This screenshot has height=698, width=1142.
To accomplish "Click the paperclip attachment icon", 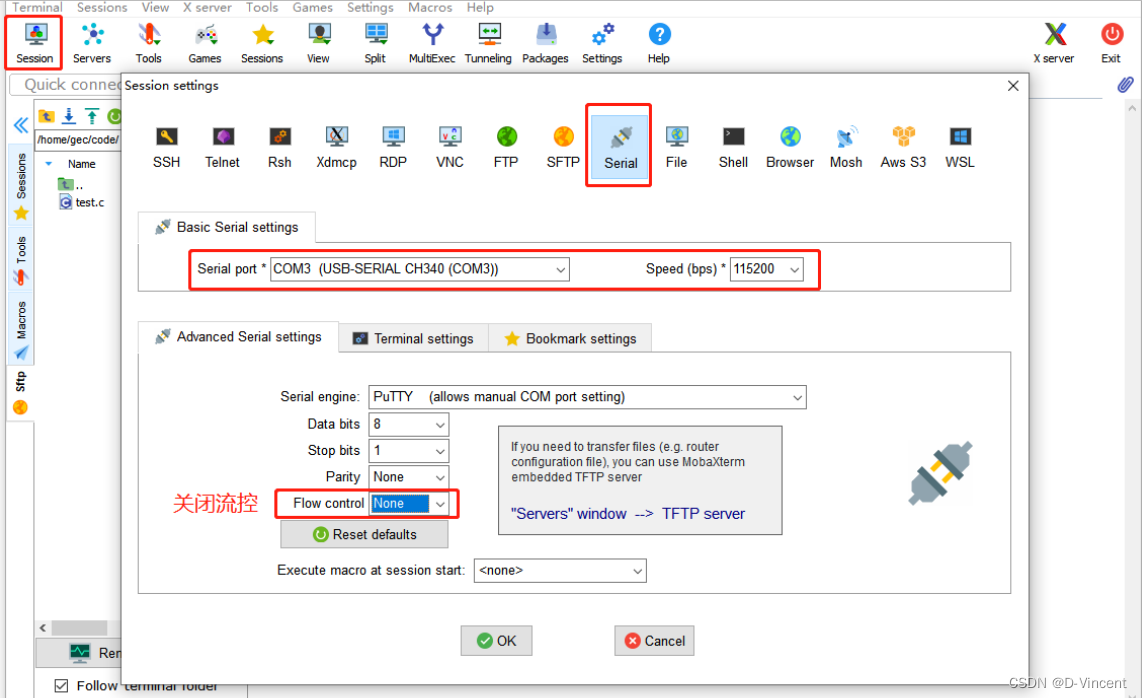I will tap(1125, 85).
